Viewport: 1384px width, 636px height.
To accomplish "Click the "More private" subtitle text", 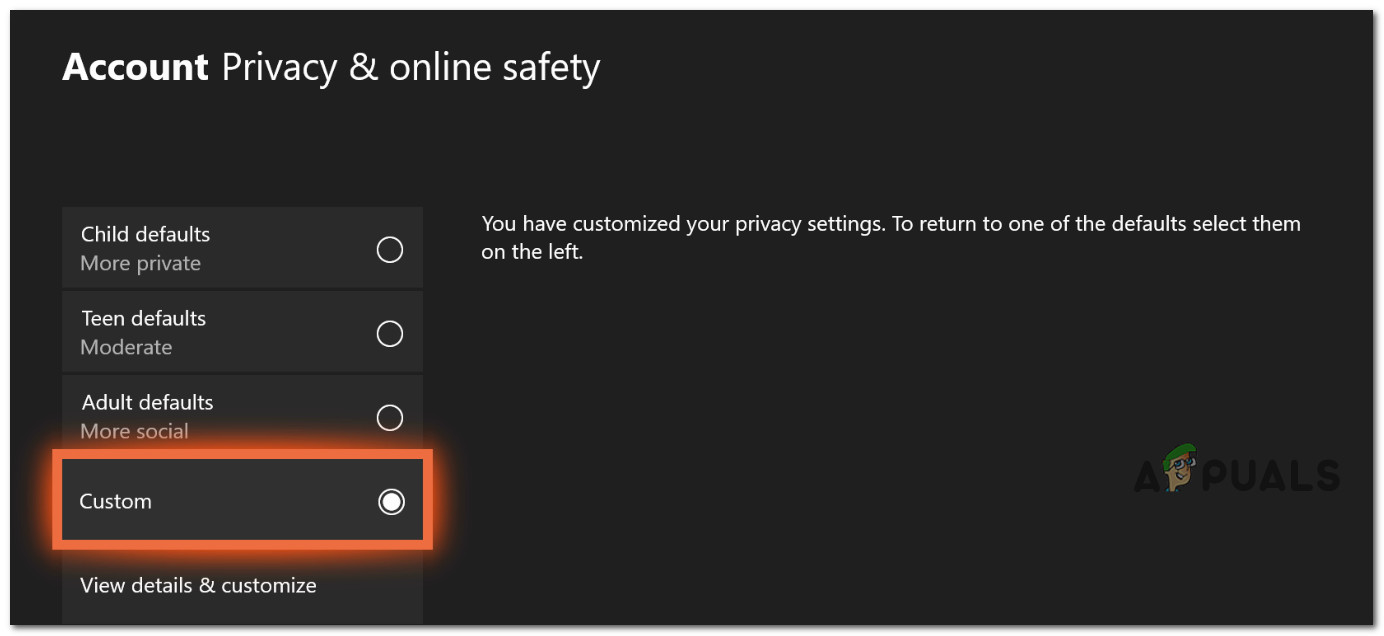I will tap(140, 263).
